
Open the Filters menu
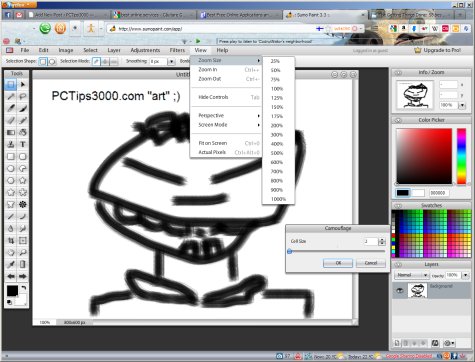click(x=177, y=50)
